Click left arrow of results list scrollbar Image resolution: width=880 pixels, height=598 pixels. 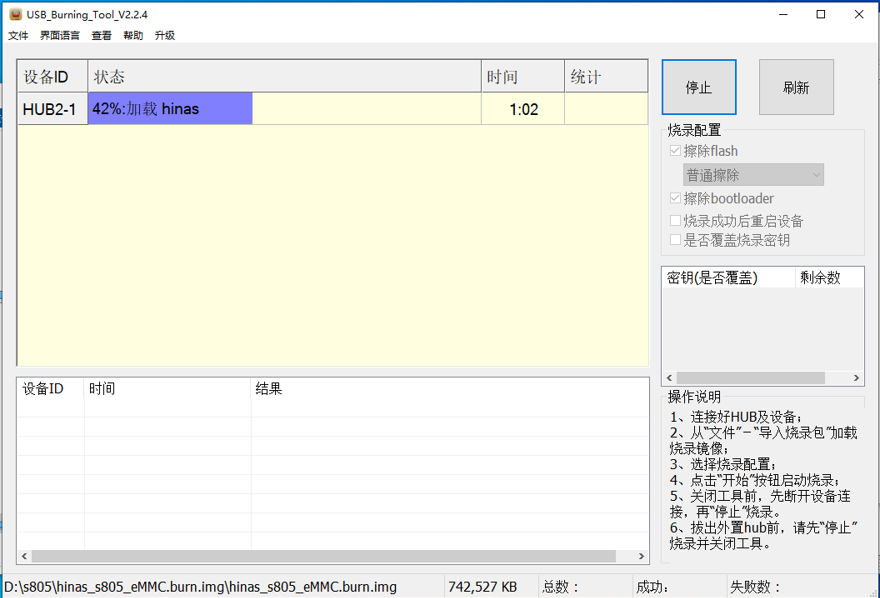click(23, 557)
